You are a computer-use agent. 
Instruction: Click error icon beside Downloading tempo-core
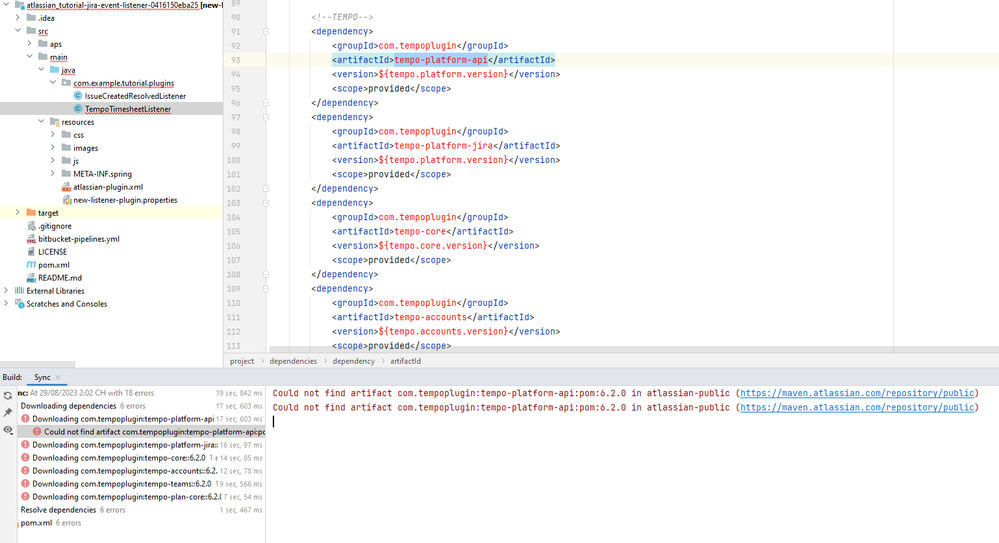point(25,458)
